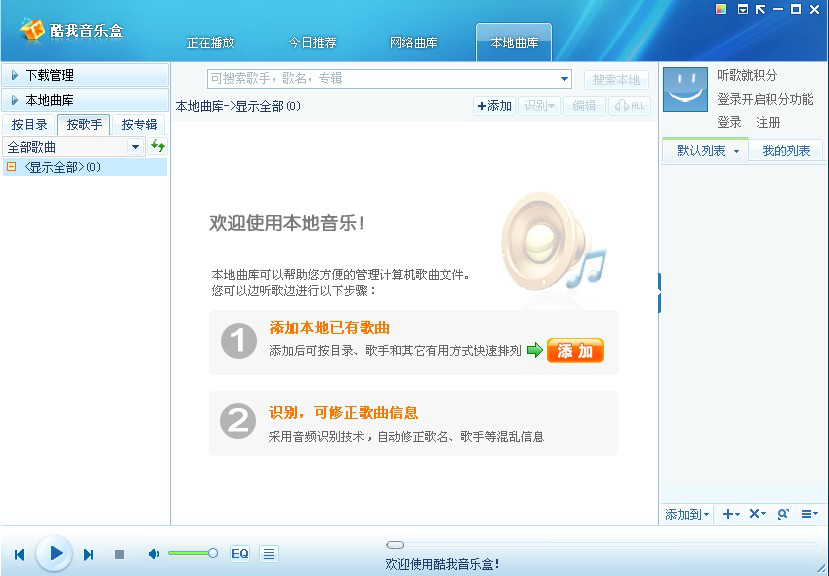Click 识别，可修正歌曲信息 heading link
The image size is (829, 576).
pyautogui.click(x=344, y=413)
